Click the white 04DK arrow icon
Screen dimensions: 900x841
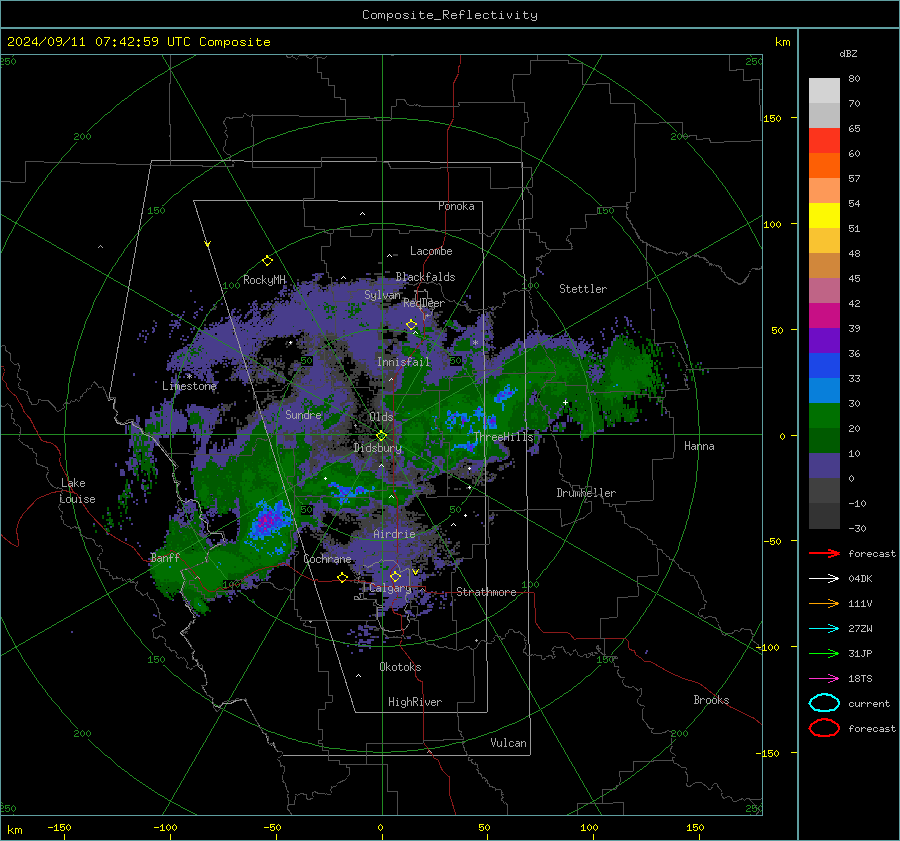(x=824, y=579)
